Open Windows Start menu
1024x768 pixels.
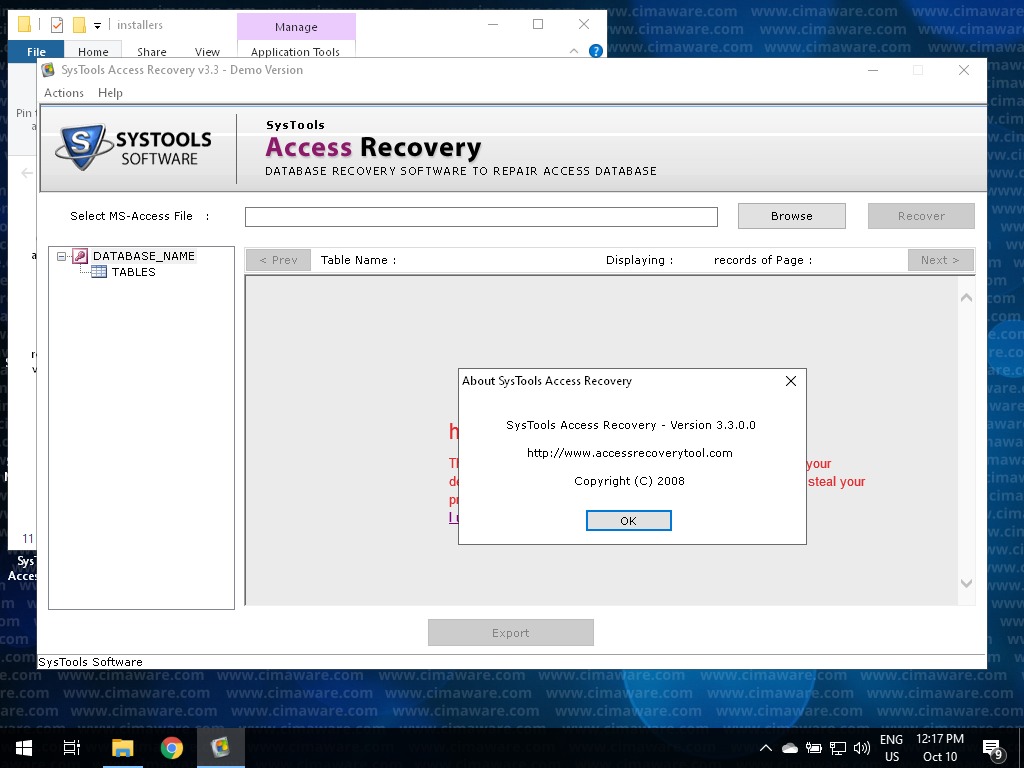click(x=24, y=748)
